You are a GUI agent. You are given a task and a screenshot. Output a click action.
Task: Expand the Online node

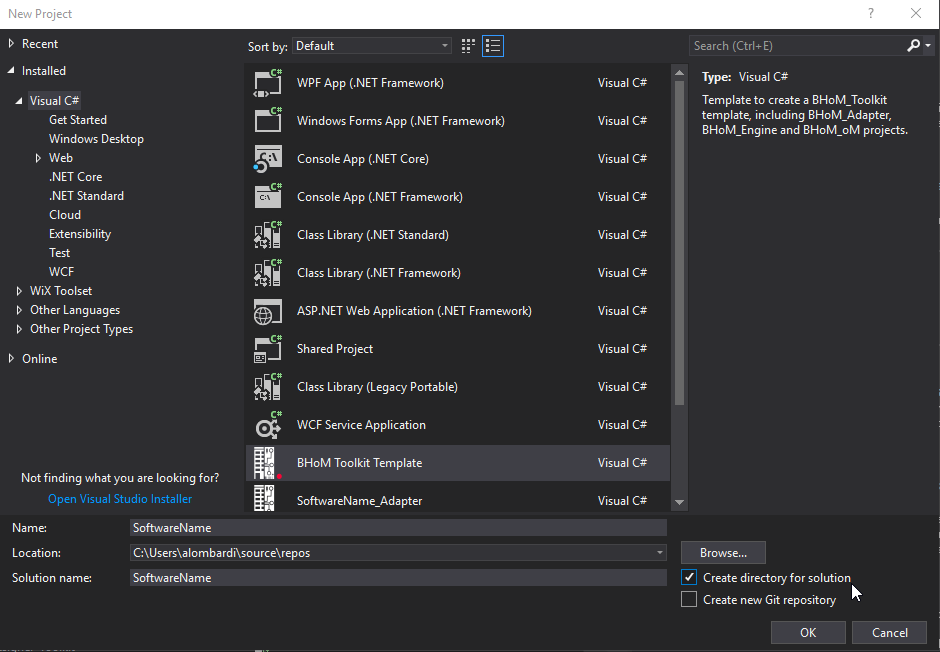[x=11, y=358]
